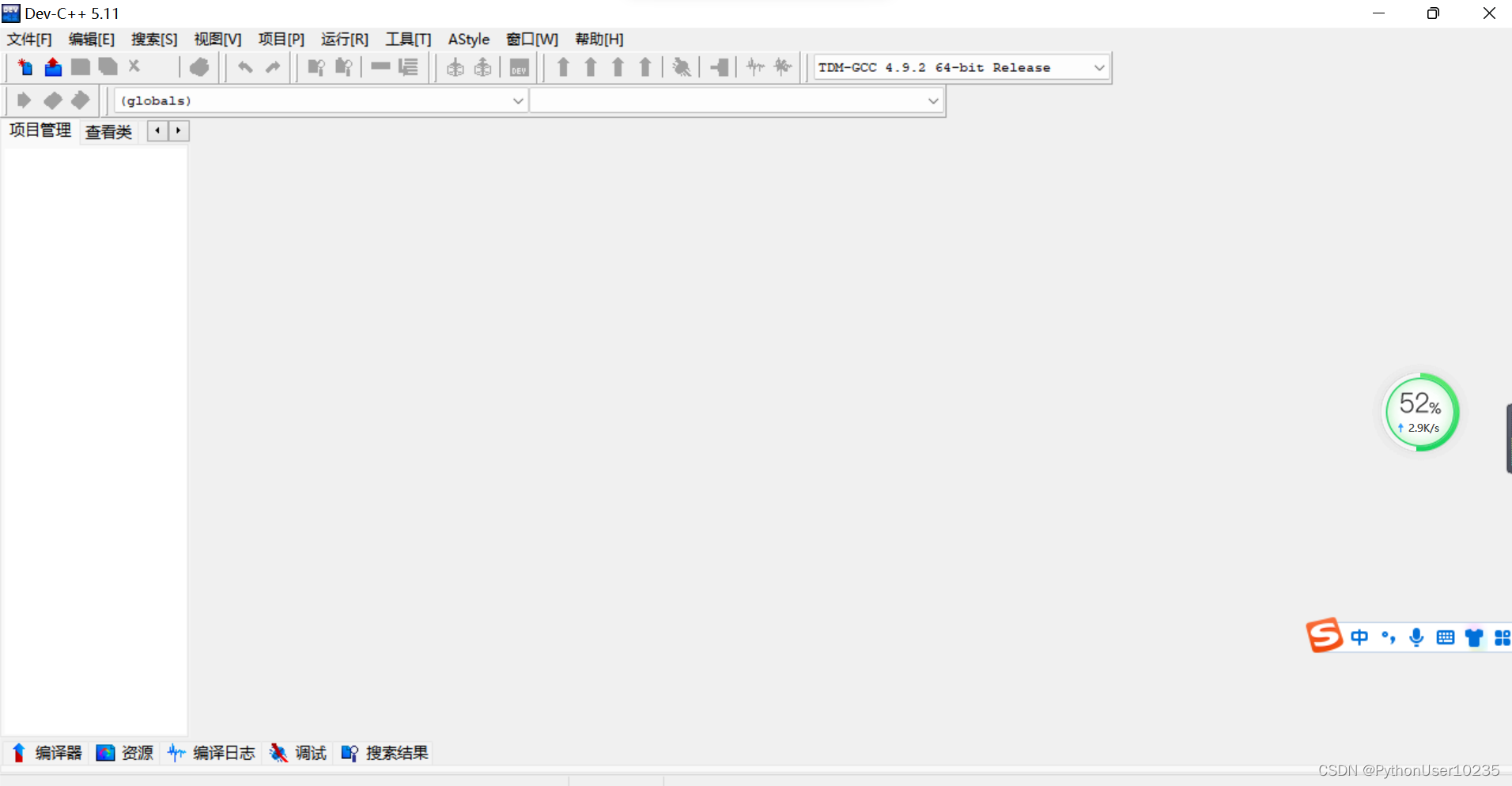Click the Delete profiling information icon
Image resolution: width=1512 pixels, height=786 pixels.
tap(783, 67)
